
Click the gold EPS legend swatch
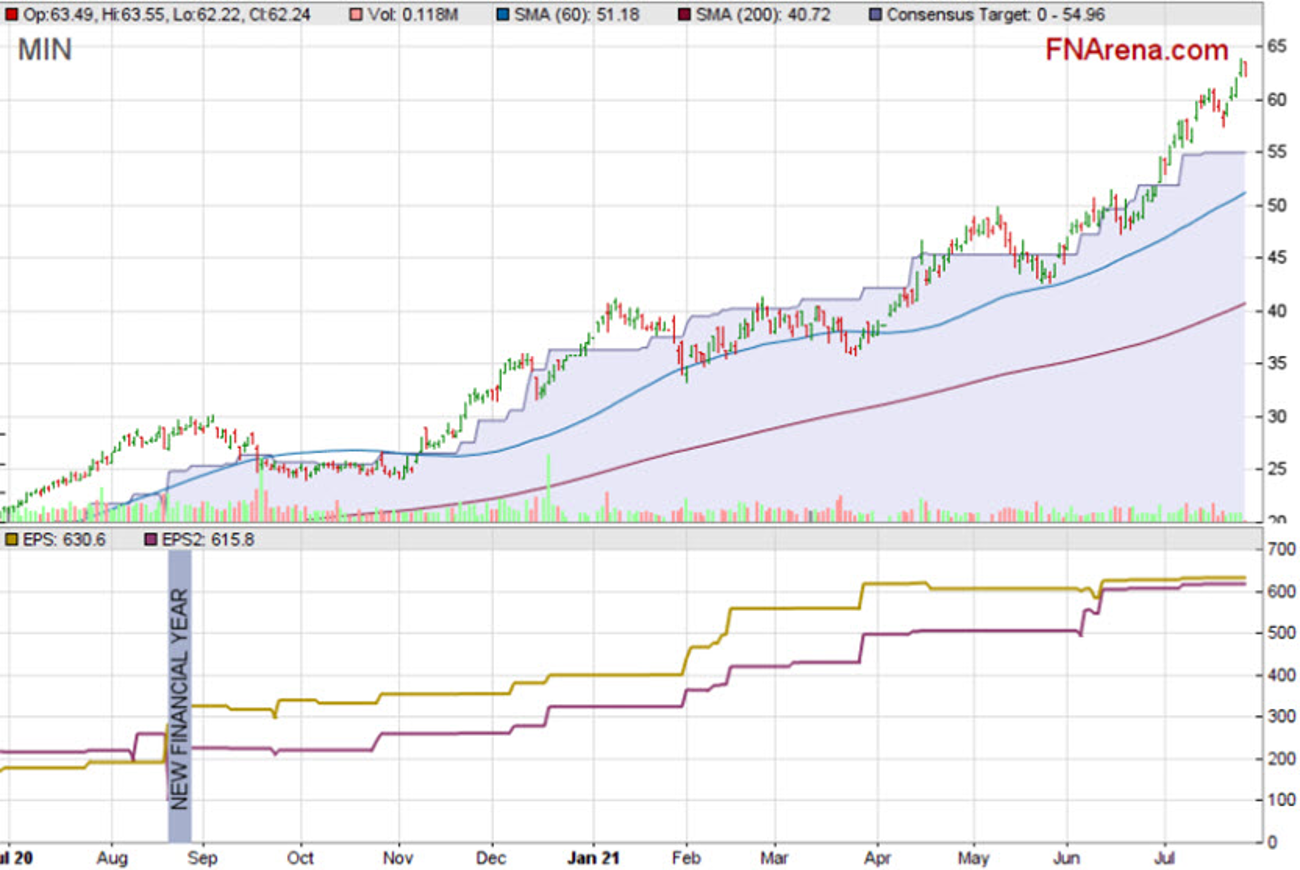(12, 539)
